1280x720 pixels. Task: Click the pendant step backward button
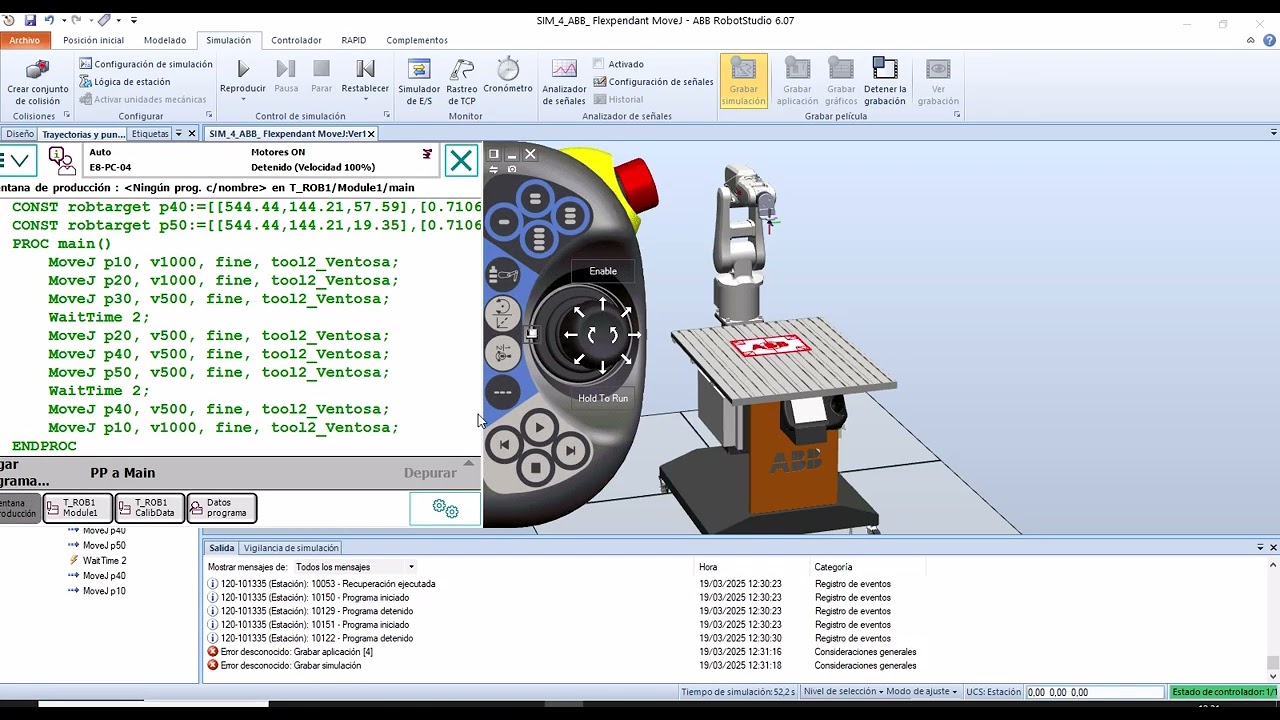click(504, 444)
